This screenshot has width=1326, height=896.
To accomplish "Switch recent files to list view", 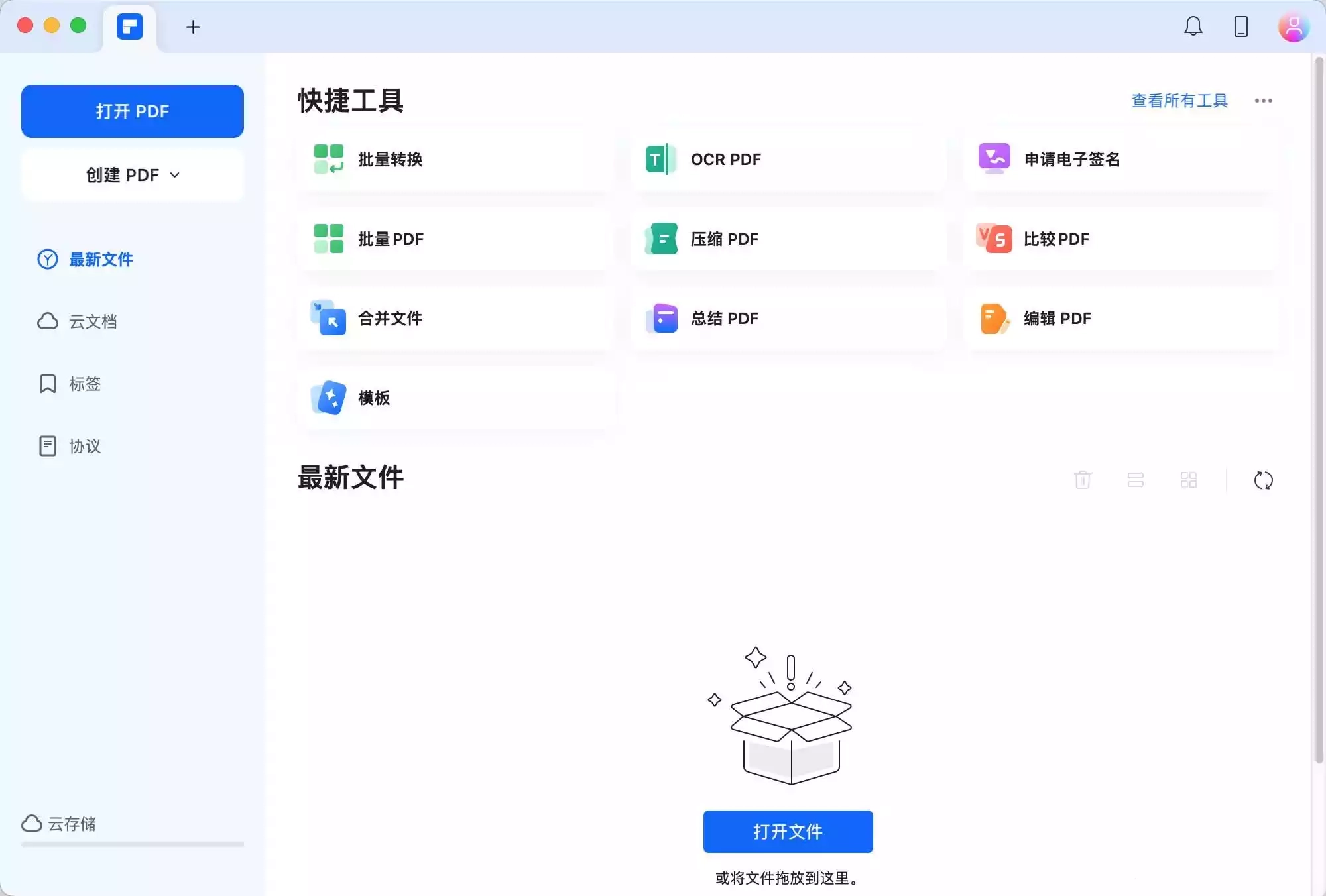I will coord(1135,480).
